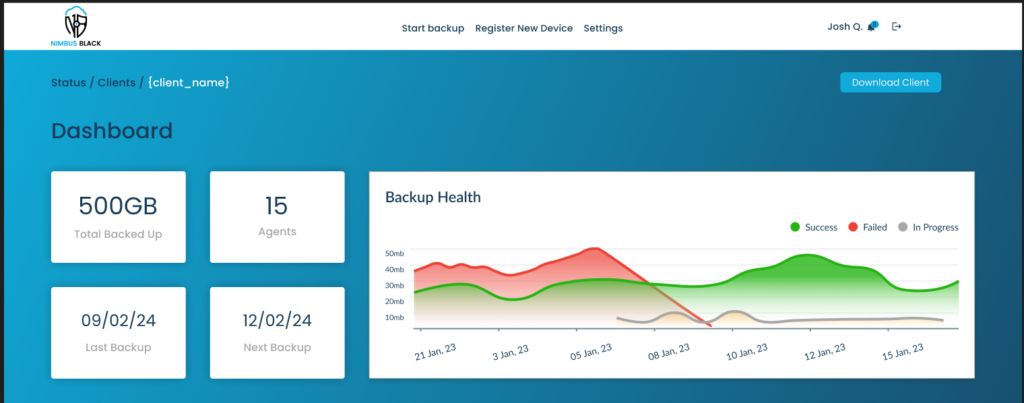
Task: Click the green Success legend dot
Action: pyautogui.click(x=795, y=227)
